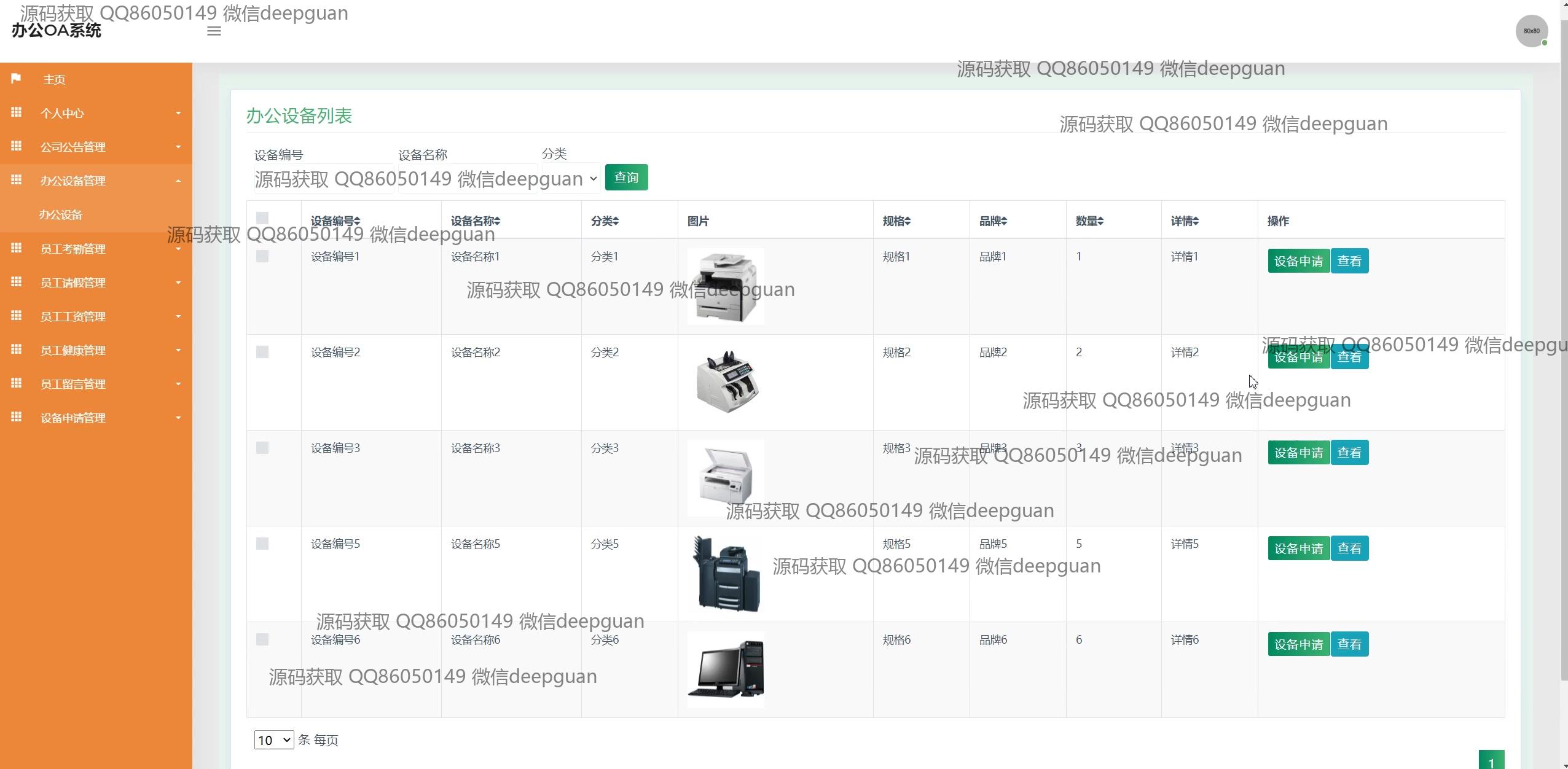Image resolution: width=1568 pixels, height=769 pixels.
Task: Click the 设备名称 search input field
Action: tap(468, 179)
